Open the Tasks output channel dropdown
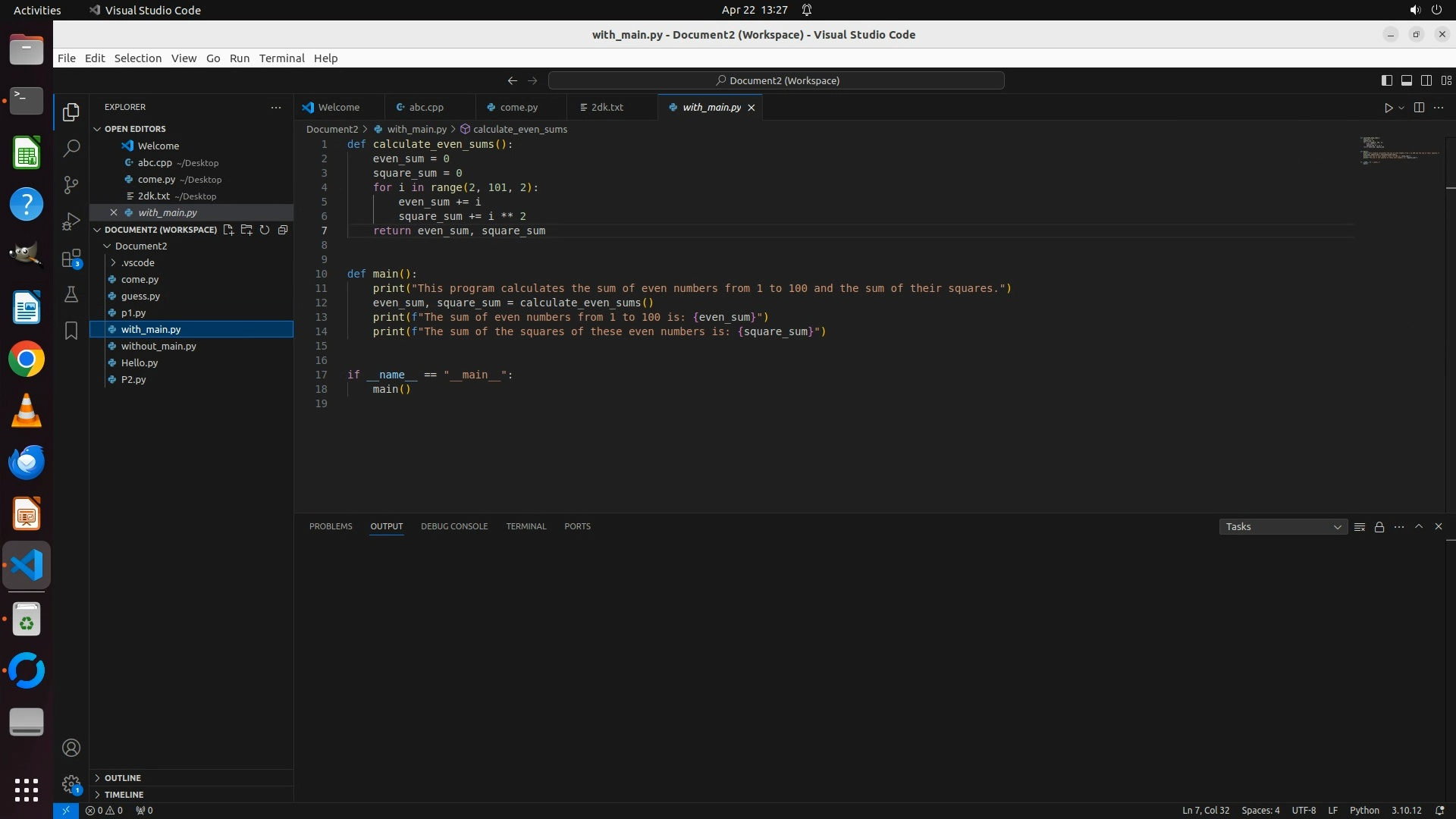The width and height of the screenshot is (1456, 819). pyautogui.click(x=1282, y=527)
